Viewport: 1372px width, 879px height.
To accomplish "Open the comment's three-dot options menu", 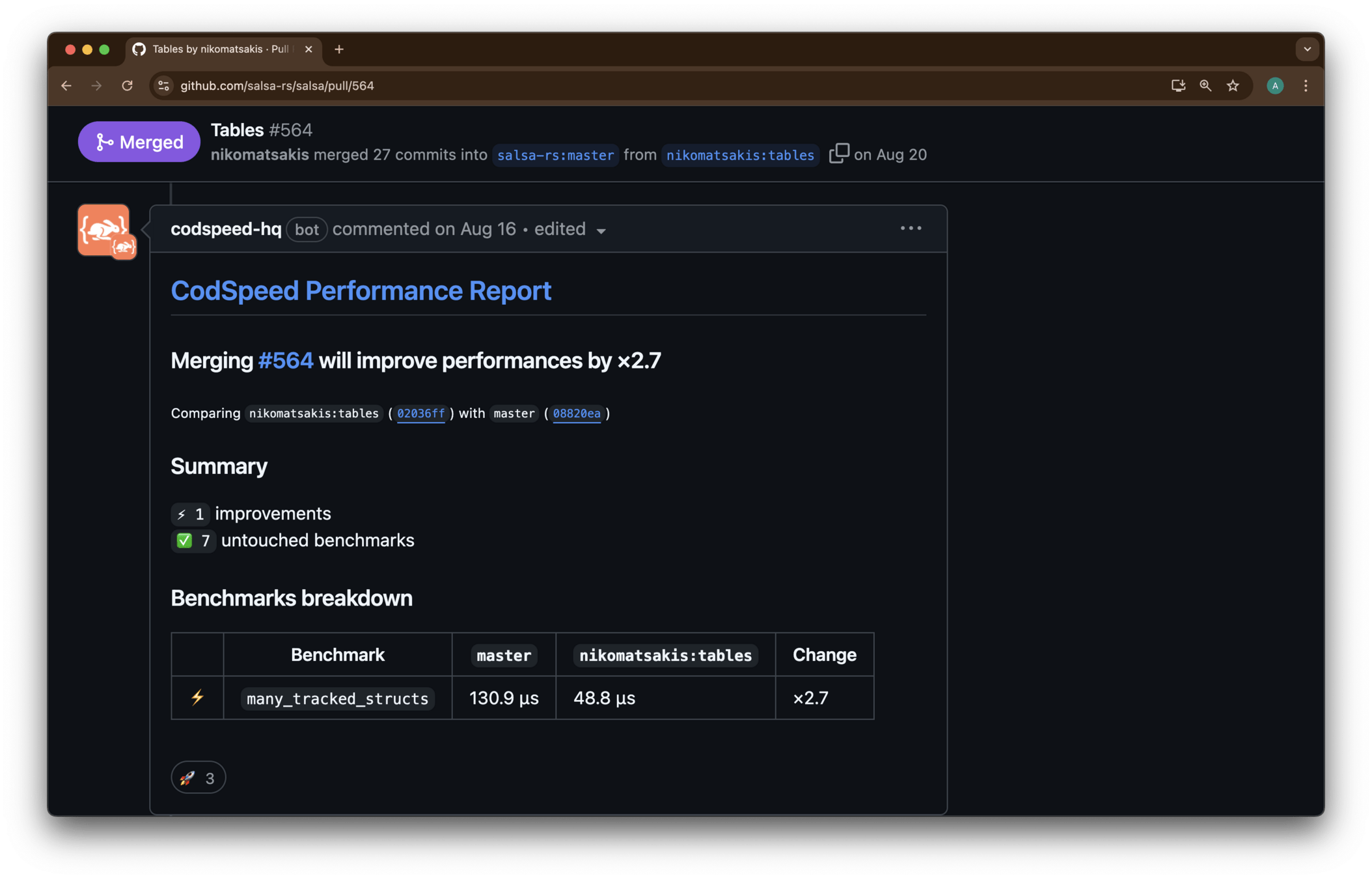I will pyautogui.click(x=911, y=229).
